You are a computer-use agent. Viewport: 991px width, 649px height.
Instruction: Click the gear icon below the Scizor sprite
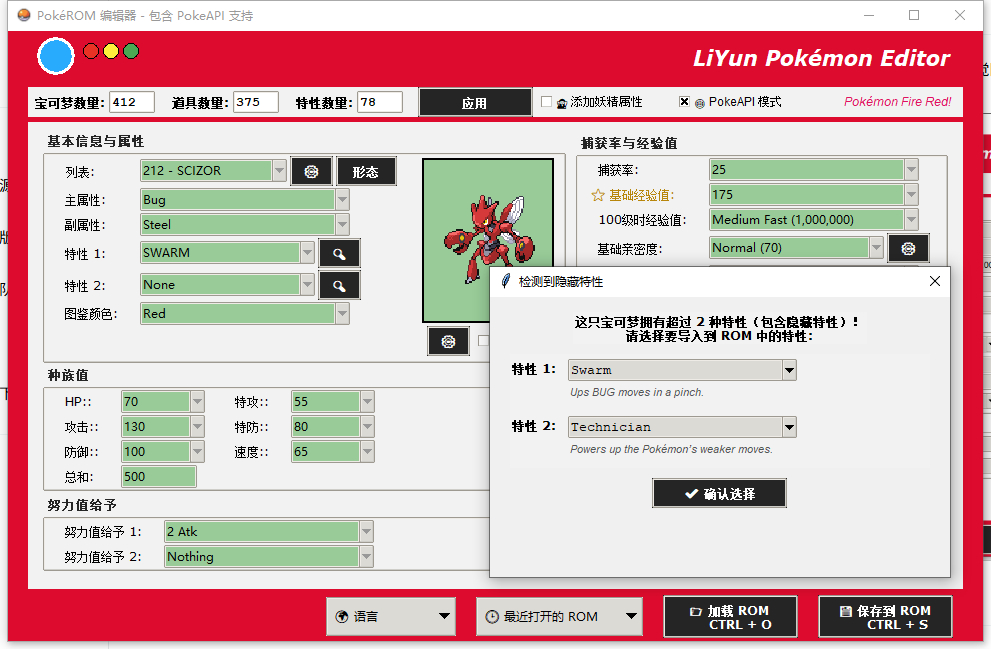point(448,340)
